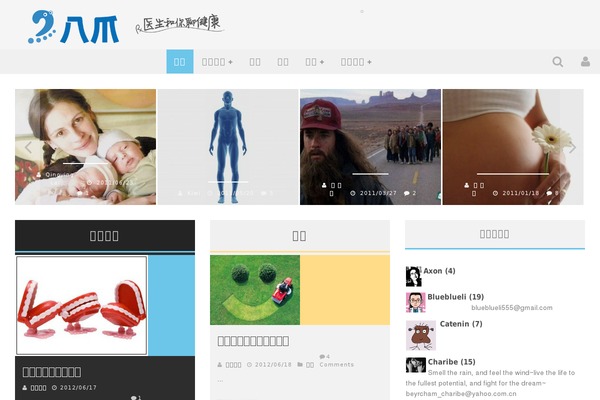Click the 2012/06/18 post date
This screenshot has height=400, width=600.
pyautogui.click(x=273, y=365)
